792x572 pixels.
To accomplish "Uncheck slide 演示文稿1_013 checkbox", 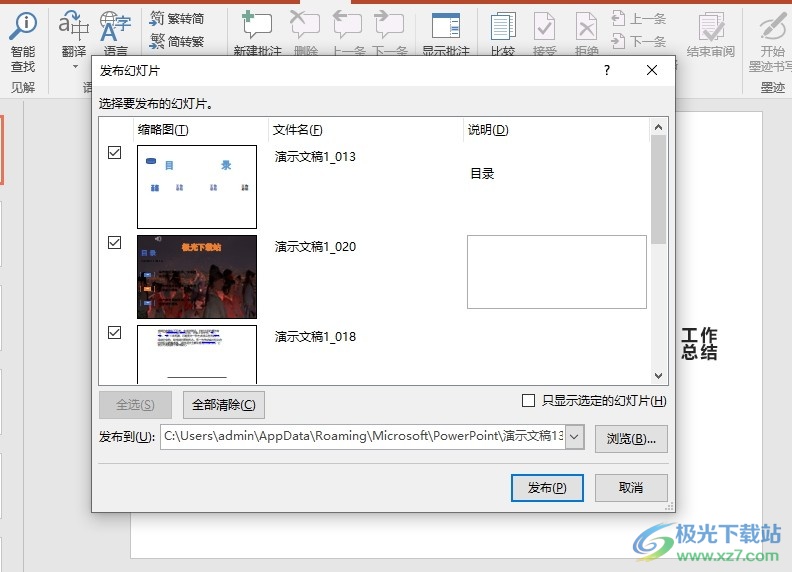I will coord(115,153).
